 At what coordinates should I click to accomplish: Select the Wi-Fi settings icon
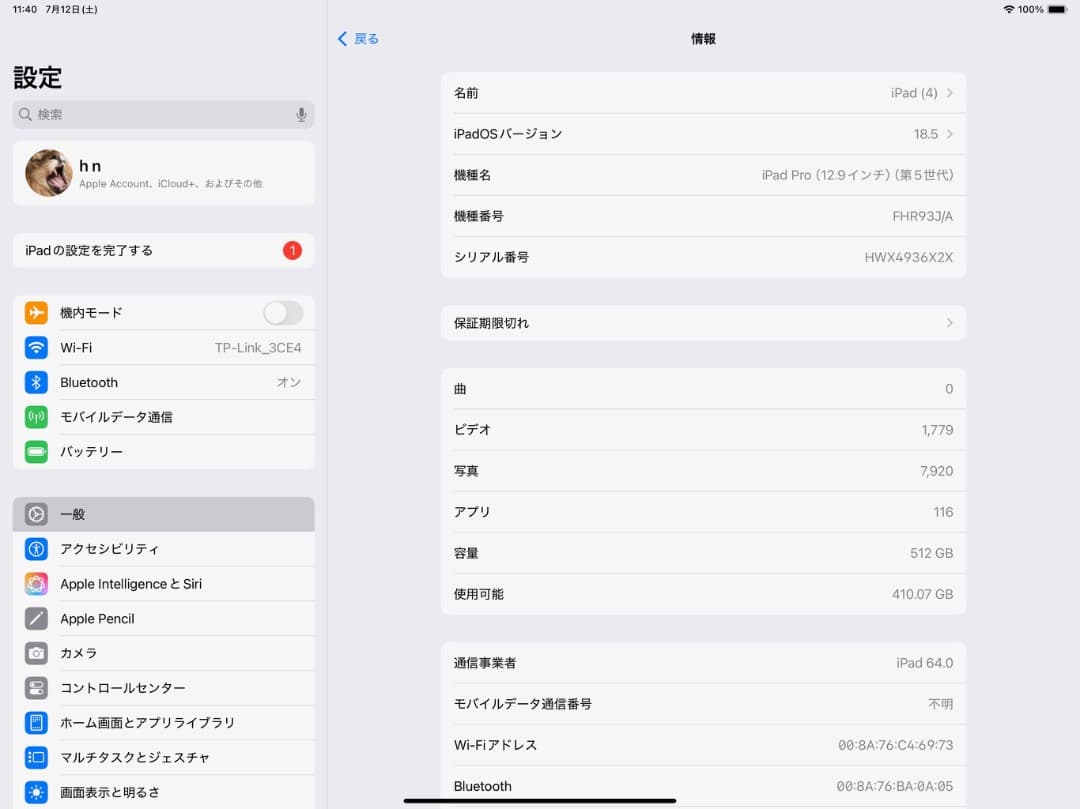click(36, 347)
